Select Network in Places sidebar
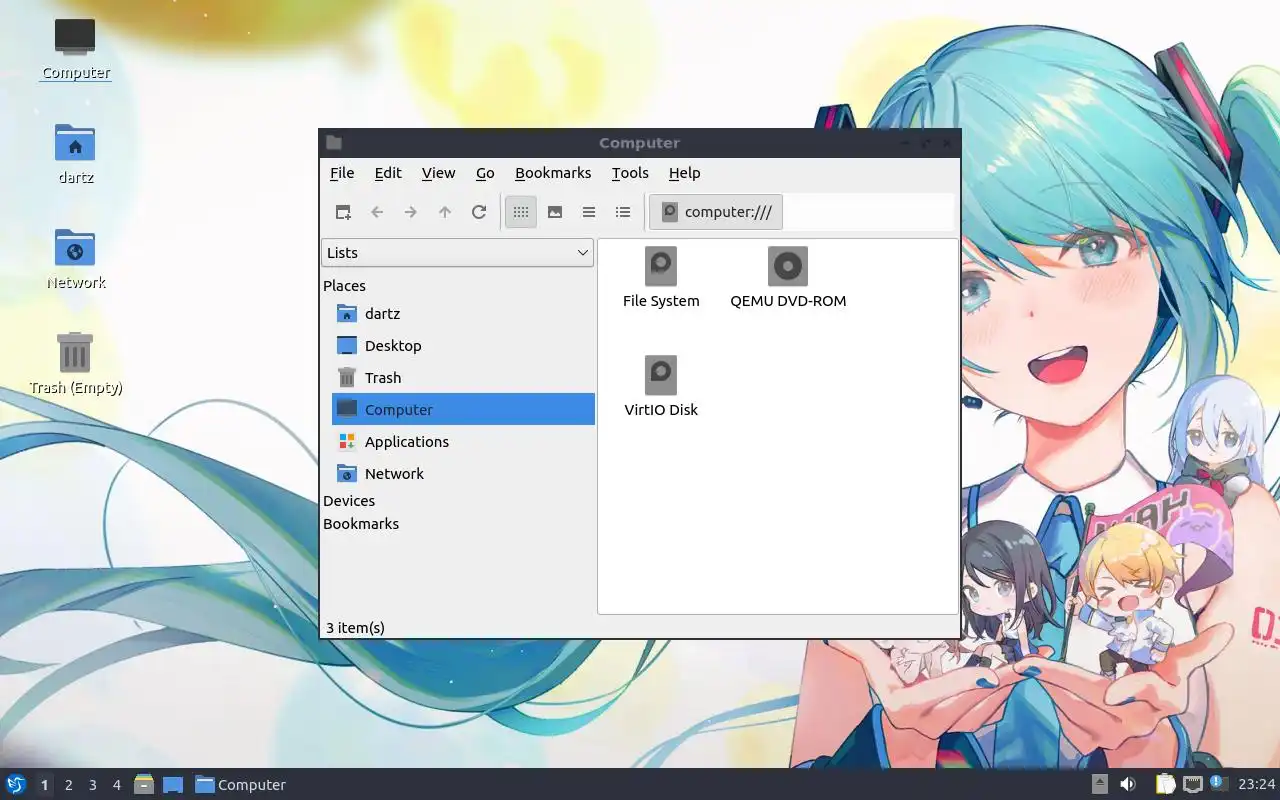Screen dimensions: 1280x800 pos(463,474)
